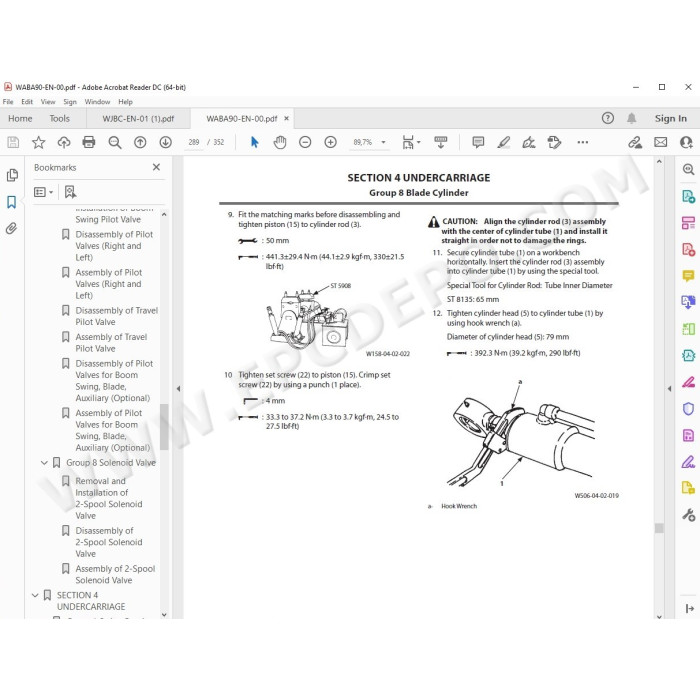
Task: Open Removal and Installation of 2-Spool Solenoid bookmark
Action: click(x=108, y=498)
